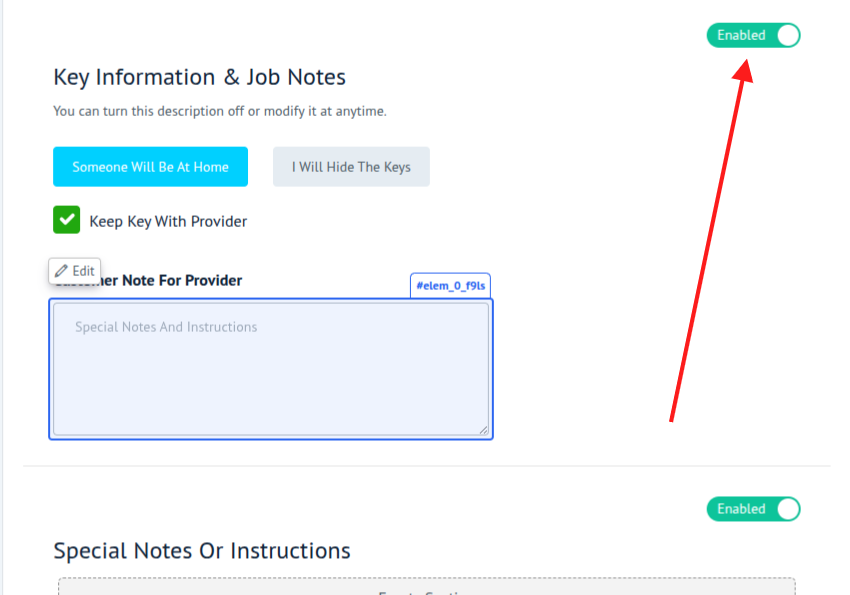Image resolution: width=850 pixels, height=595 pixels.
Task: Click the white knob of the bottom Enabled switch
Action: coord(788,509)
